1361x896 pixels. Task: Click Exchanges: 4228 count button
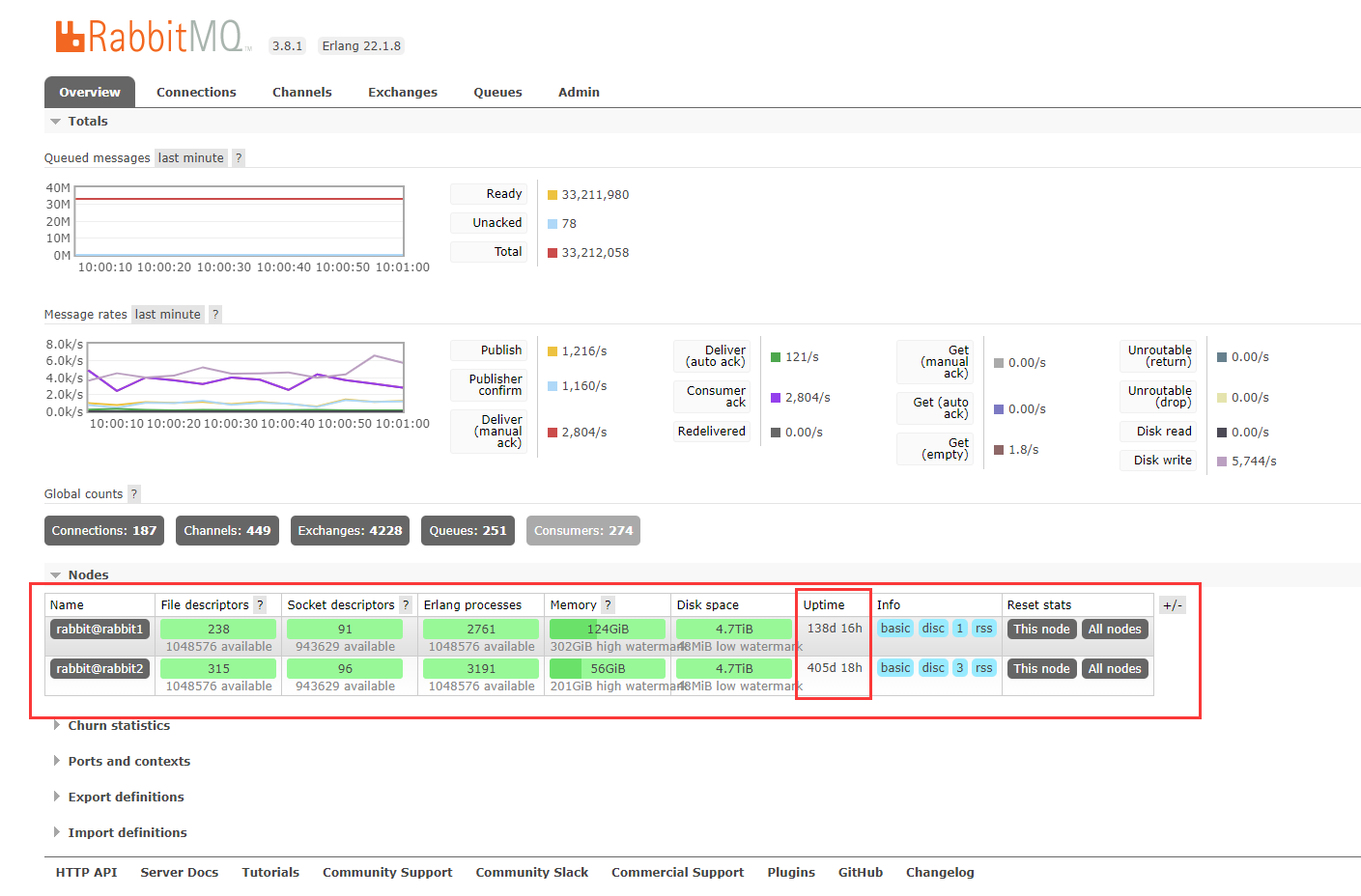(350, 531)
